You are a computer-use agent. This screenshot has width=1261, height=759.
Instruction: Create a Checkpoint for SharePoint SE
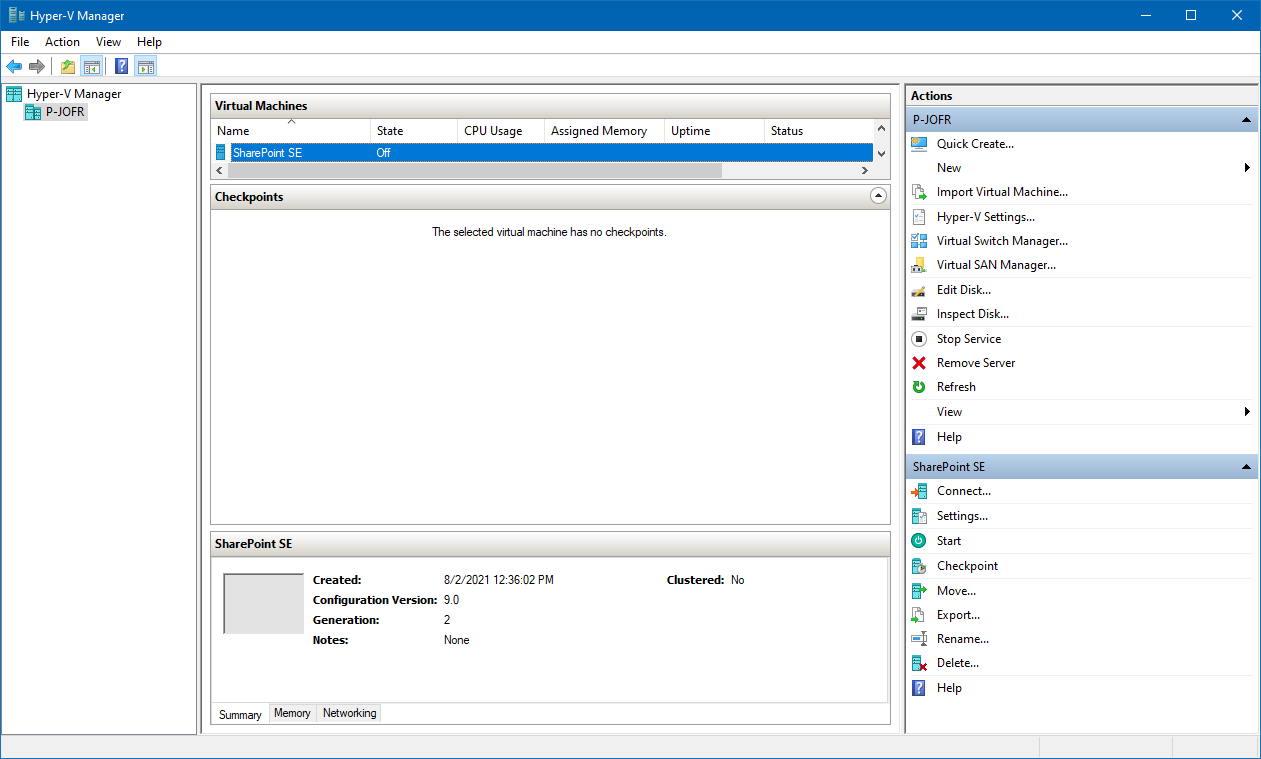(x=966, y=566)
